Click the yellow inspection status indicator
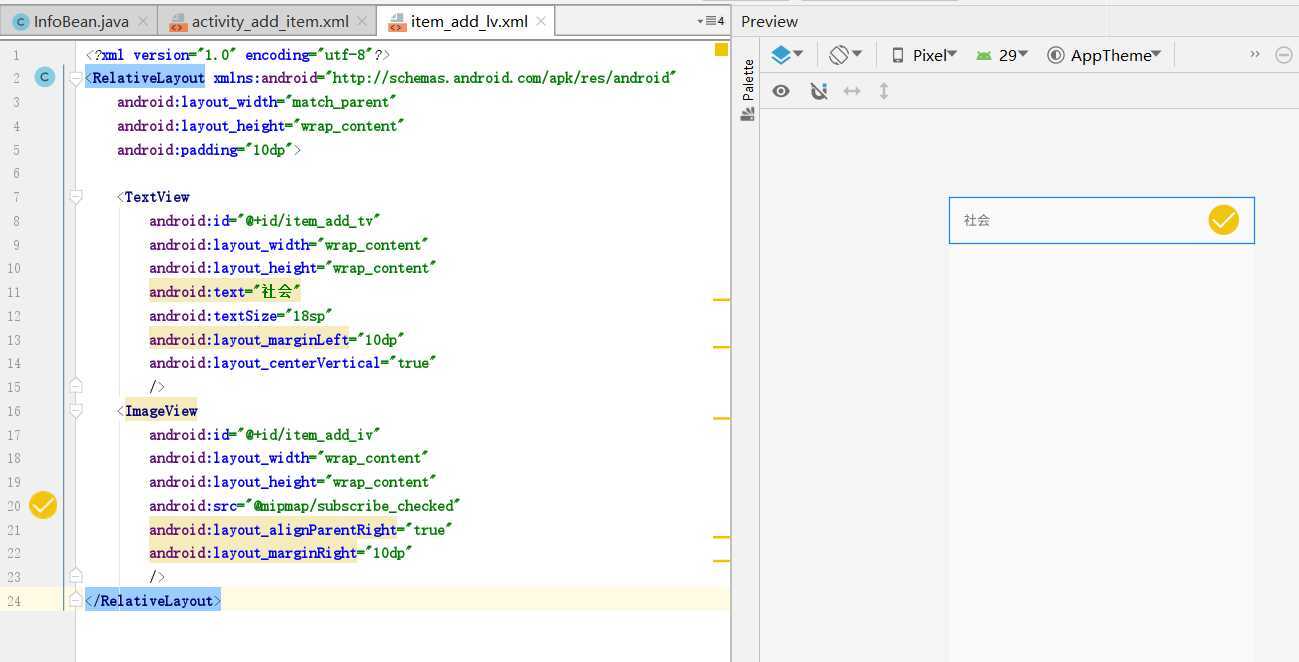 click(721, 50)
